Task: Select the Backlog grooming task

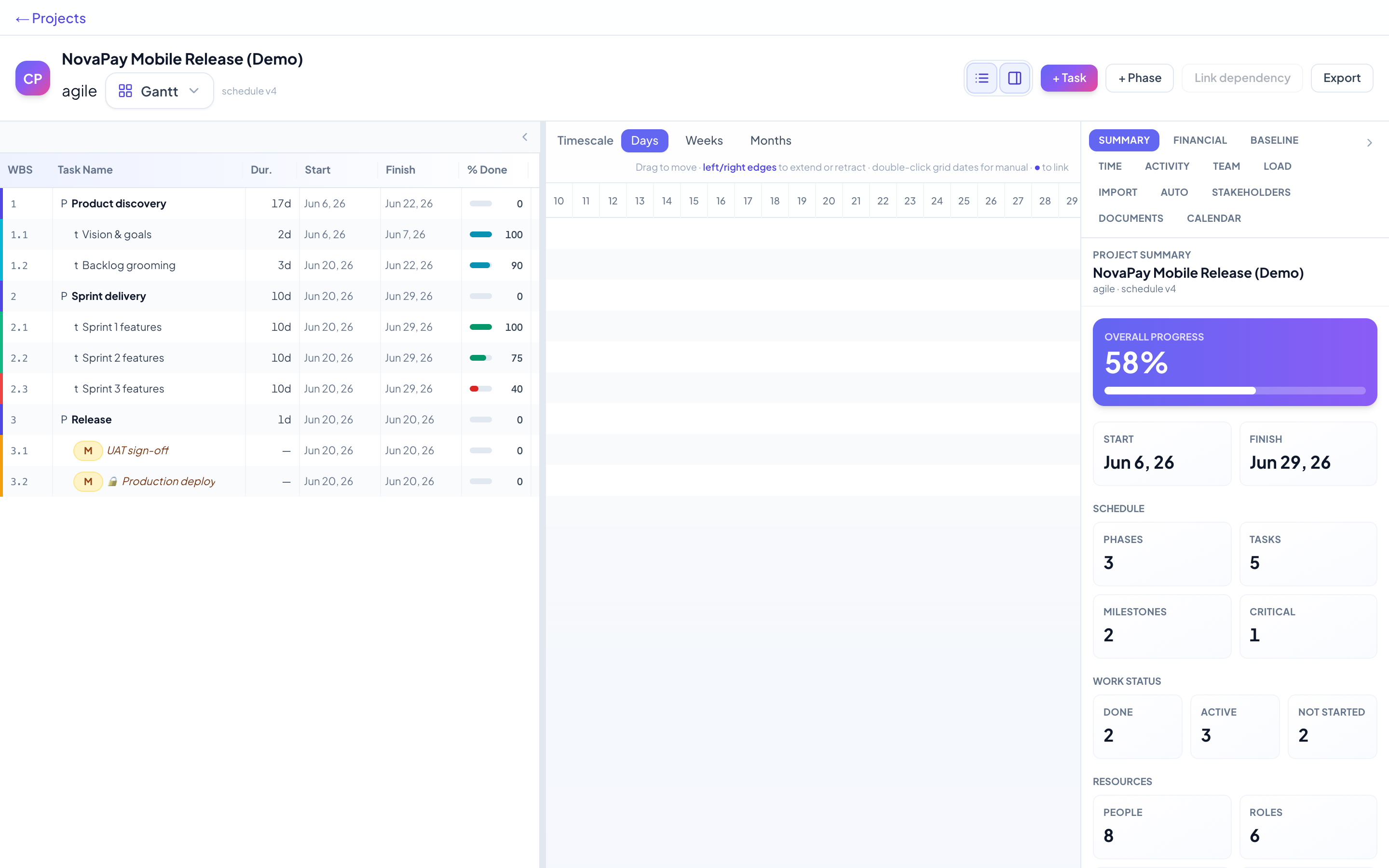Action: tap(270, 265)
